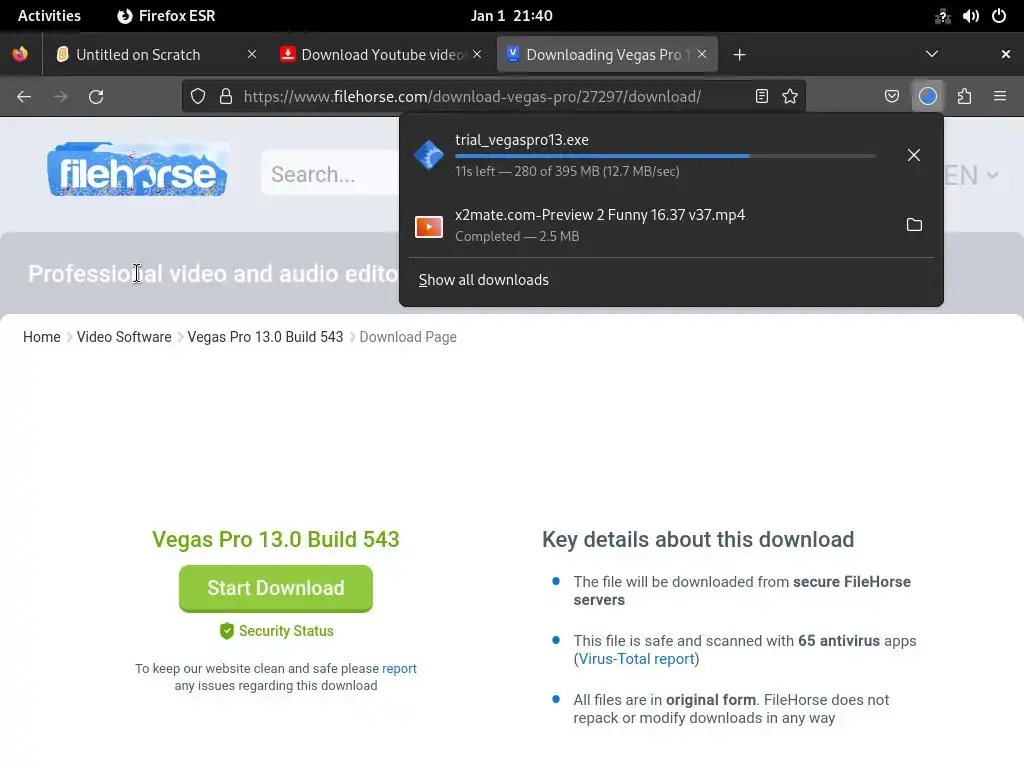
Task: Click the forward navigation arrow
Action: click(60, 97)
